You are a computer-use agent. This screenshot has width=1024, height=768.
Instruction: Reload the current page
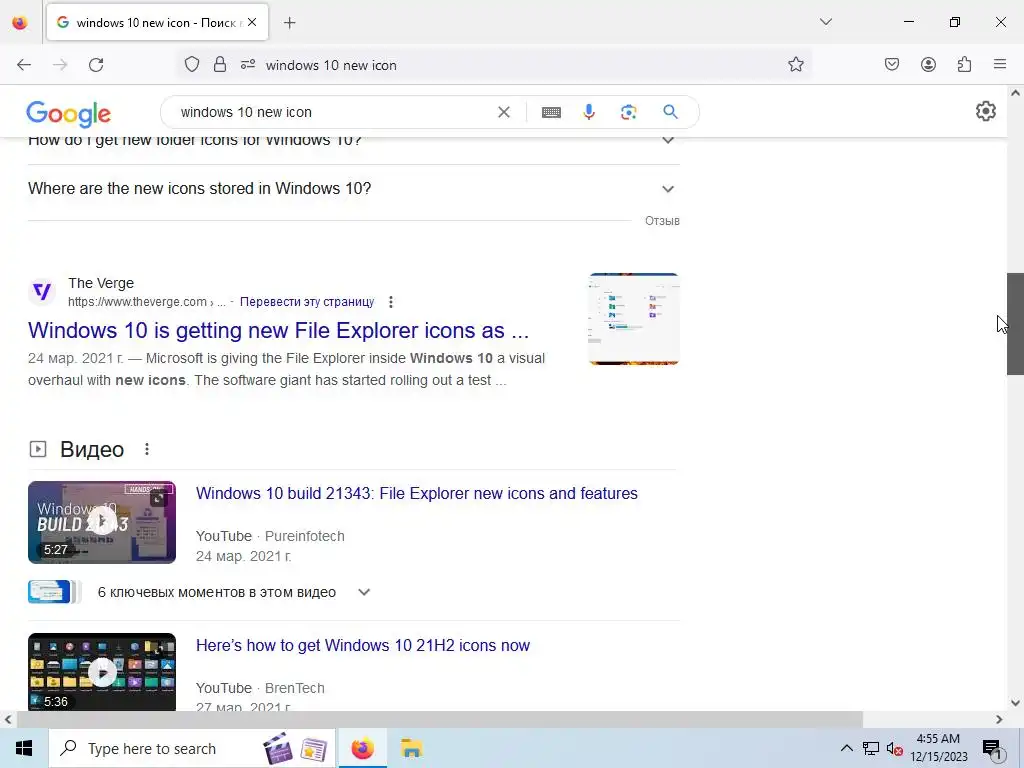96,65
